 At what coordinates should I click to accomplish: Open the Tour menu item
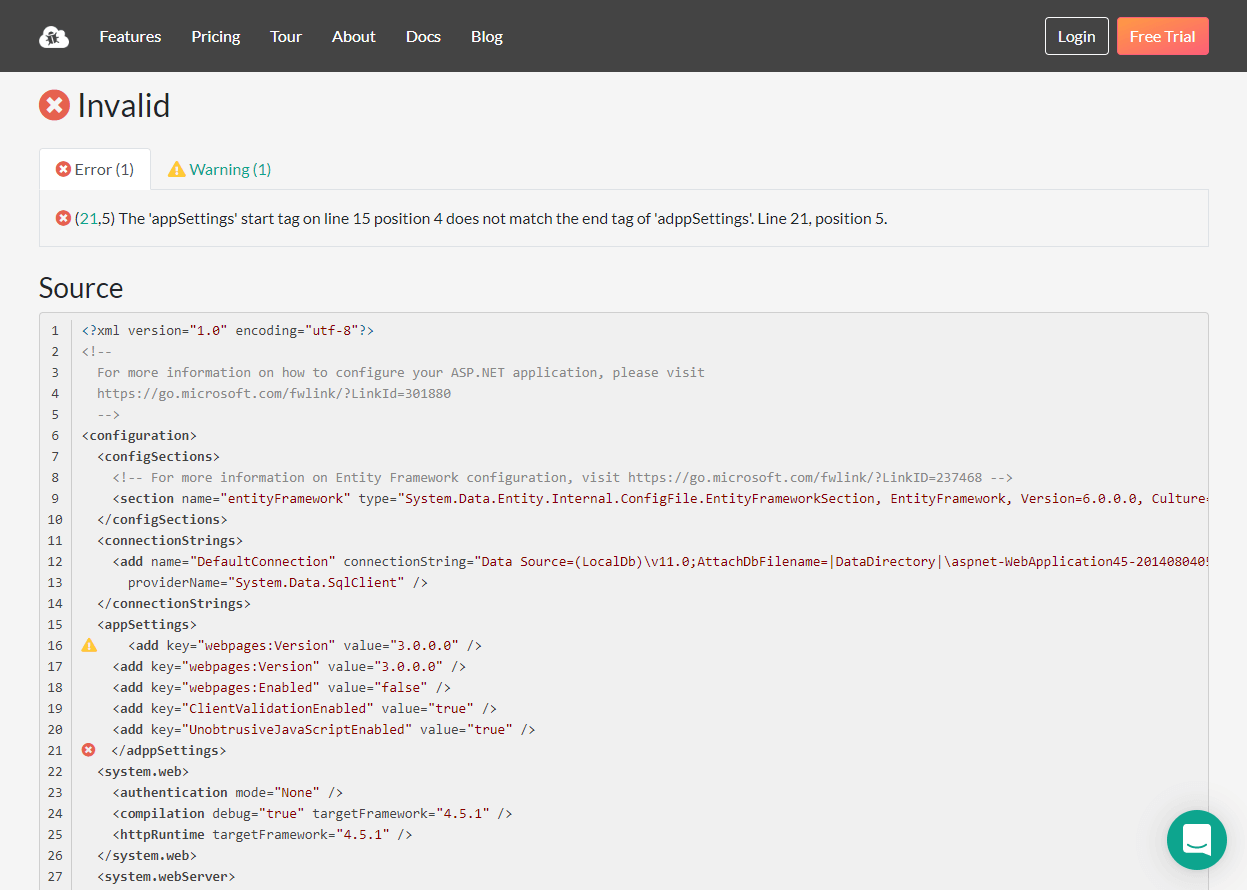tap(286, 36)
